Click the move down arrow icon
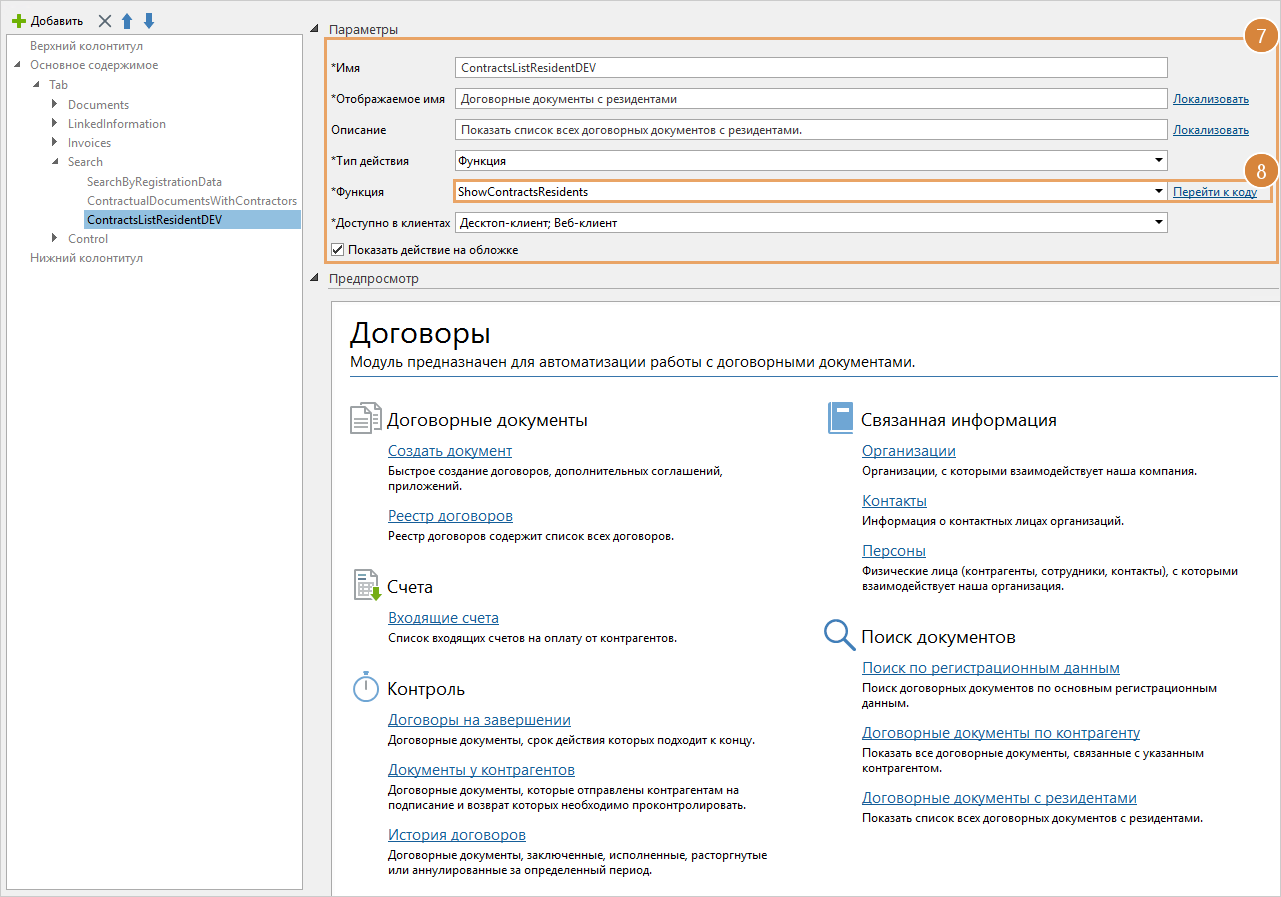Screen dimensions: 1281x897 click(x=149, y=21)
